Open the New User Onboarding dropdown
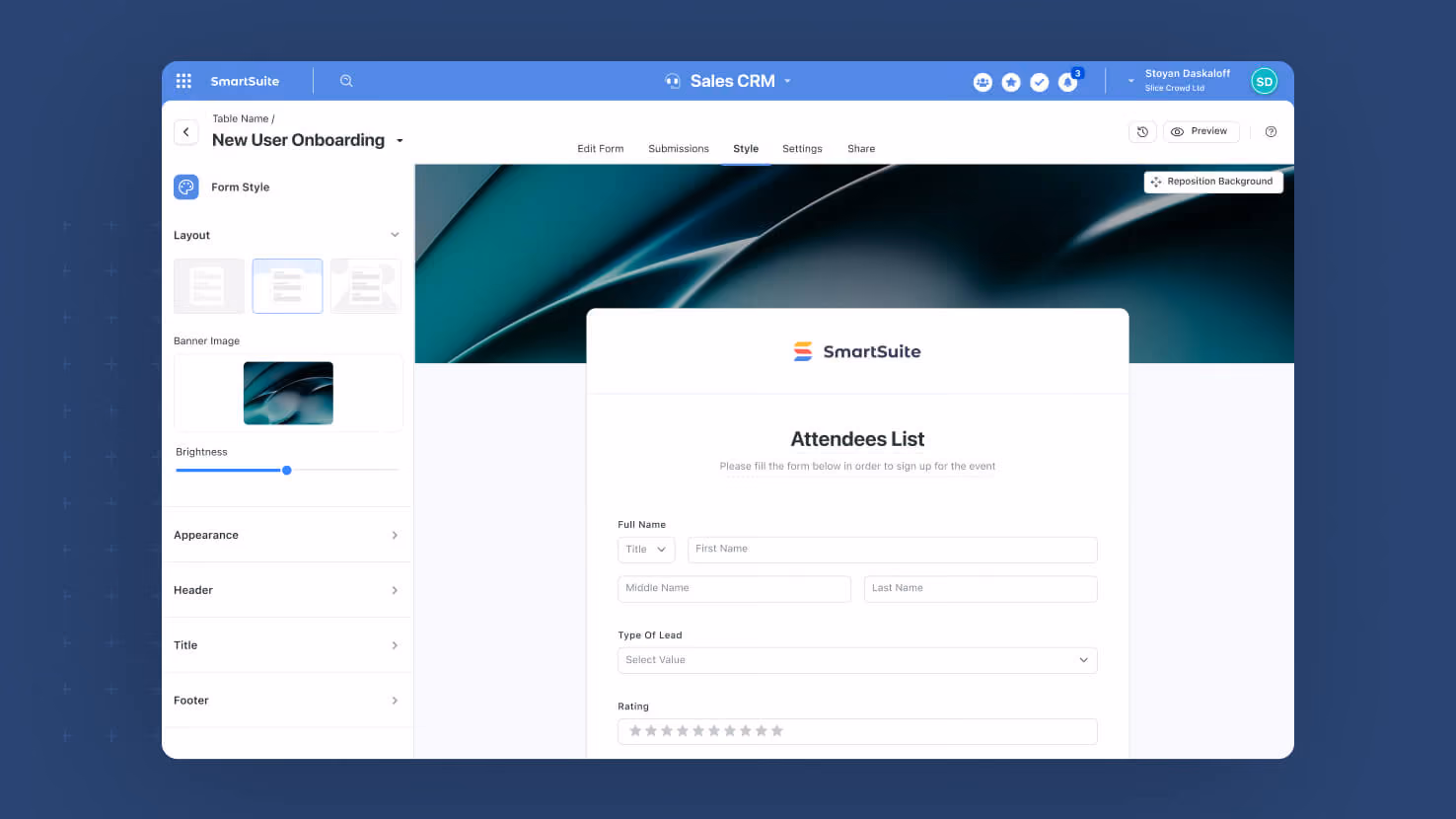Screen dimensions: 1456x819 tap(400, 141)
